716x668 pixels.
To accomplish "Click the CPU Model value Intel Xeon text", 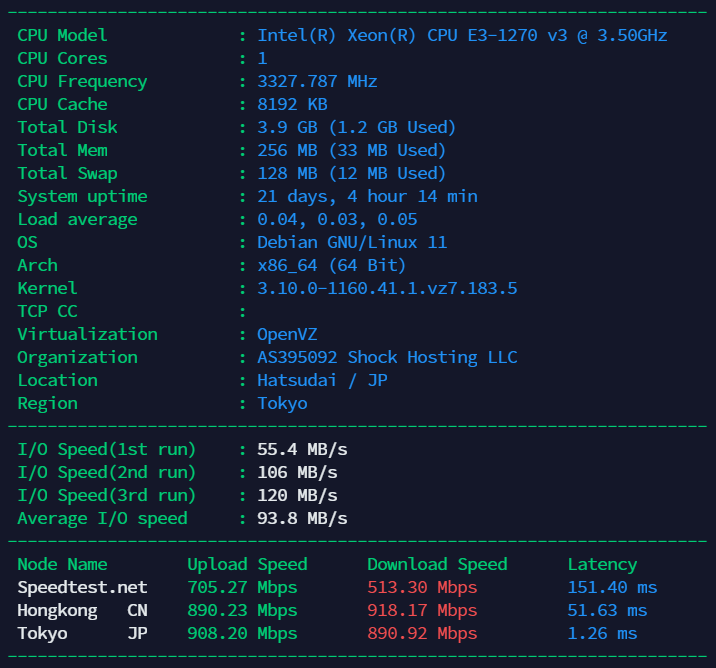I will 462,36.
